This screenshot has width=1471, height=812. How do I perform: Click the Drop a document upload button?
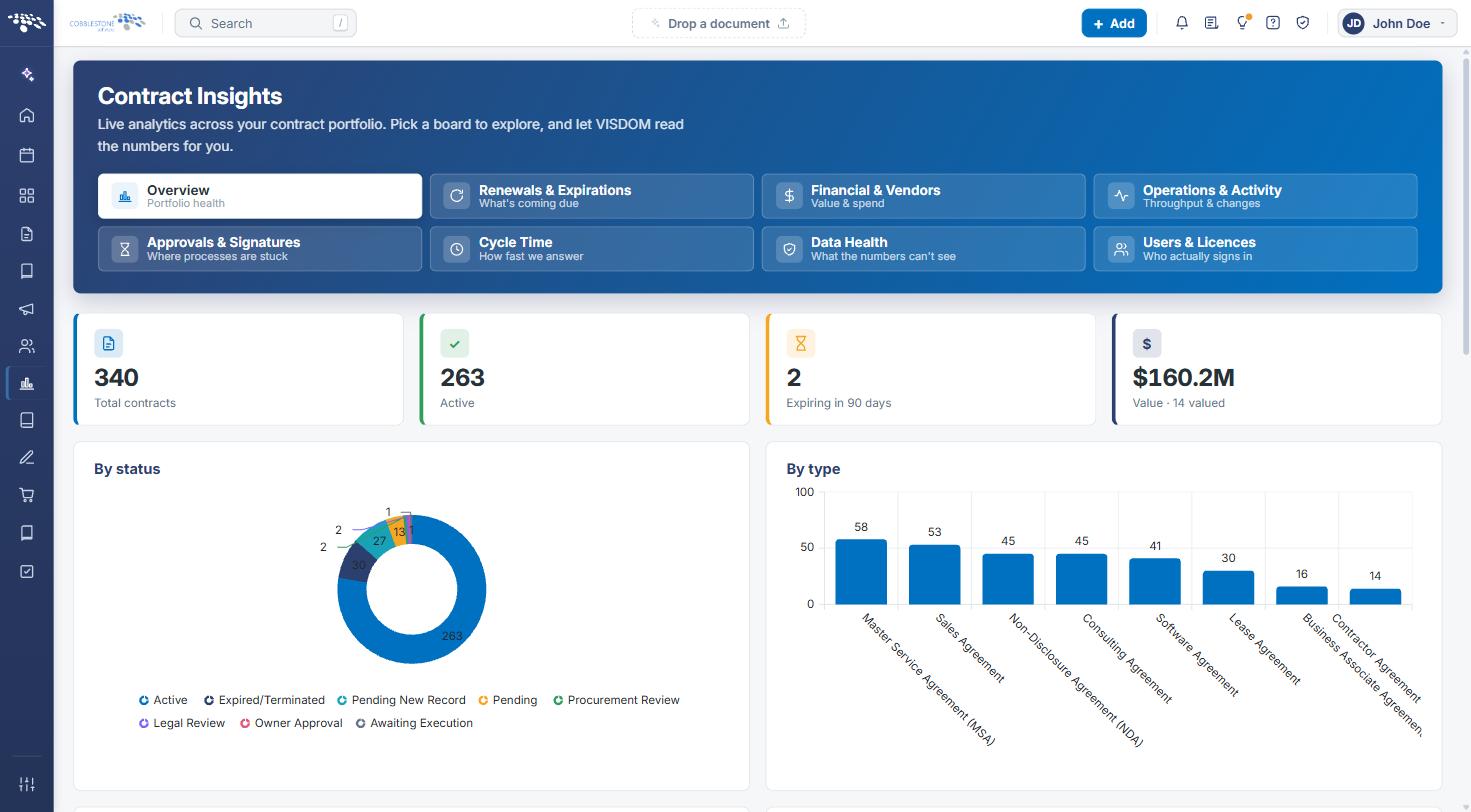[x=719, y=23]
